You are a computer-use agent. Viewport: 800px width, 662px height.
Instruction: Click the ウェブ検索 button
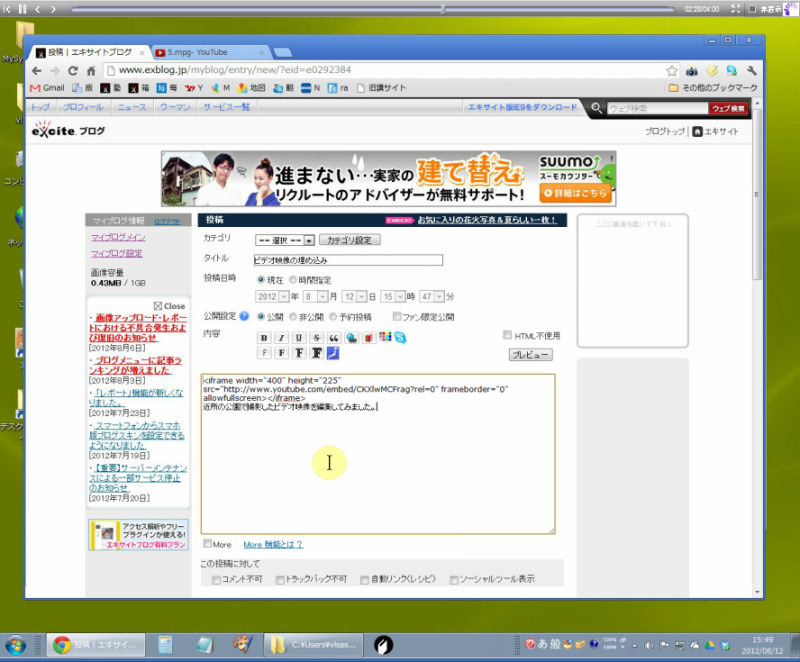[728, 108]
